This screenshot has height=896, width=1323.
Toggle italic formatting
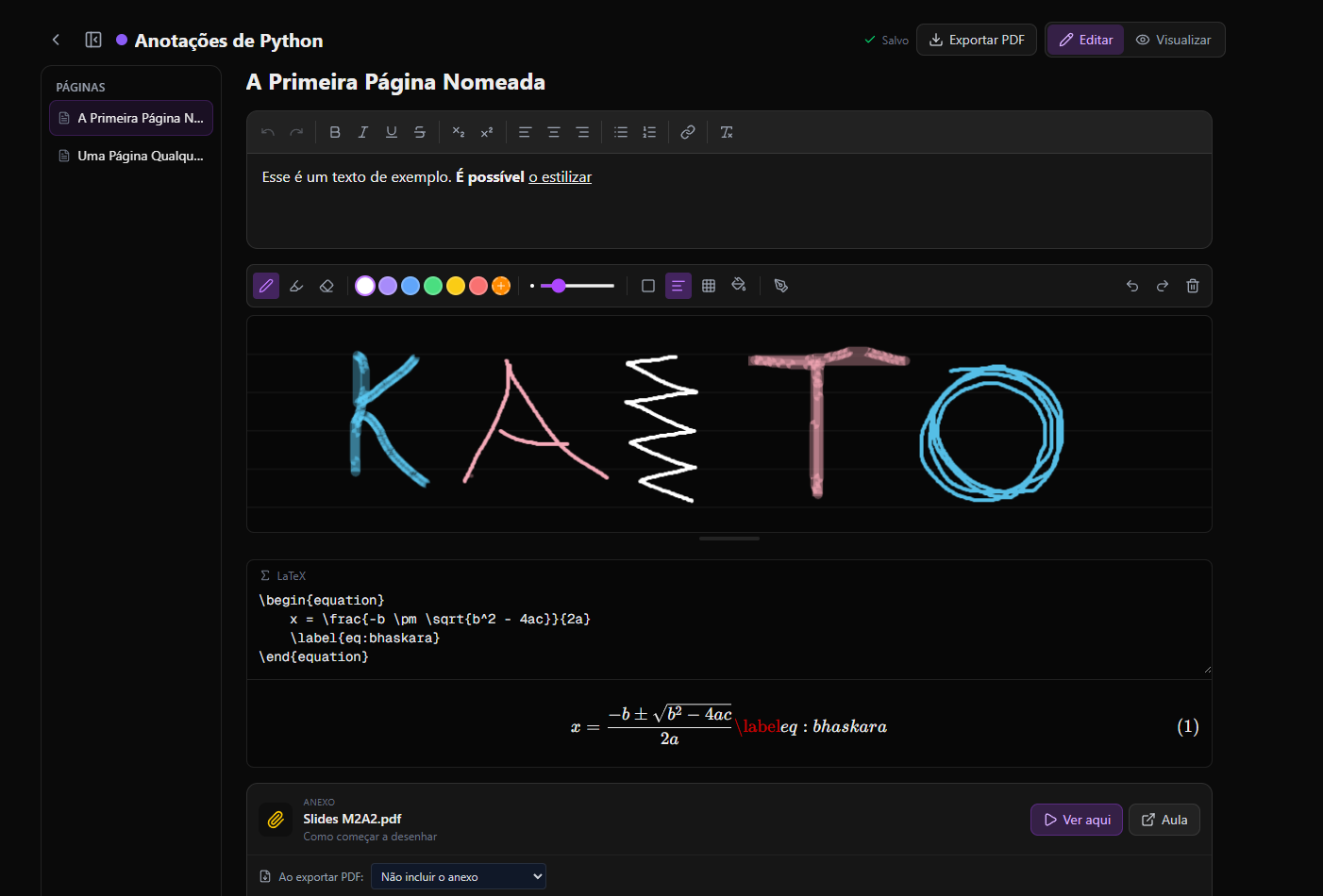(363, 132)
